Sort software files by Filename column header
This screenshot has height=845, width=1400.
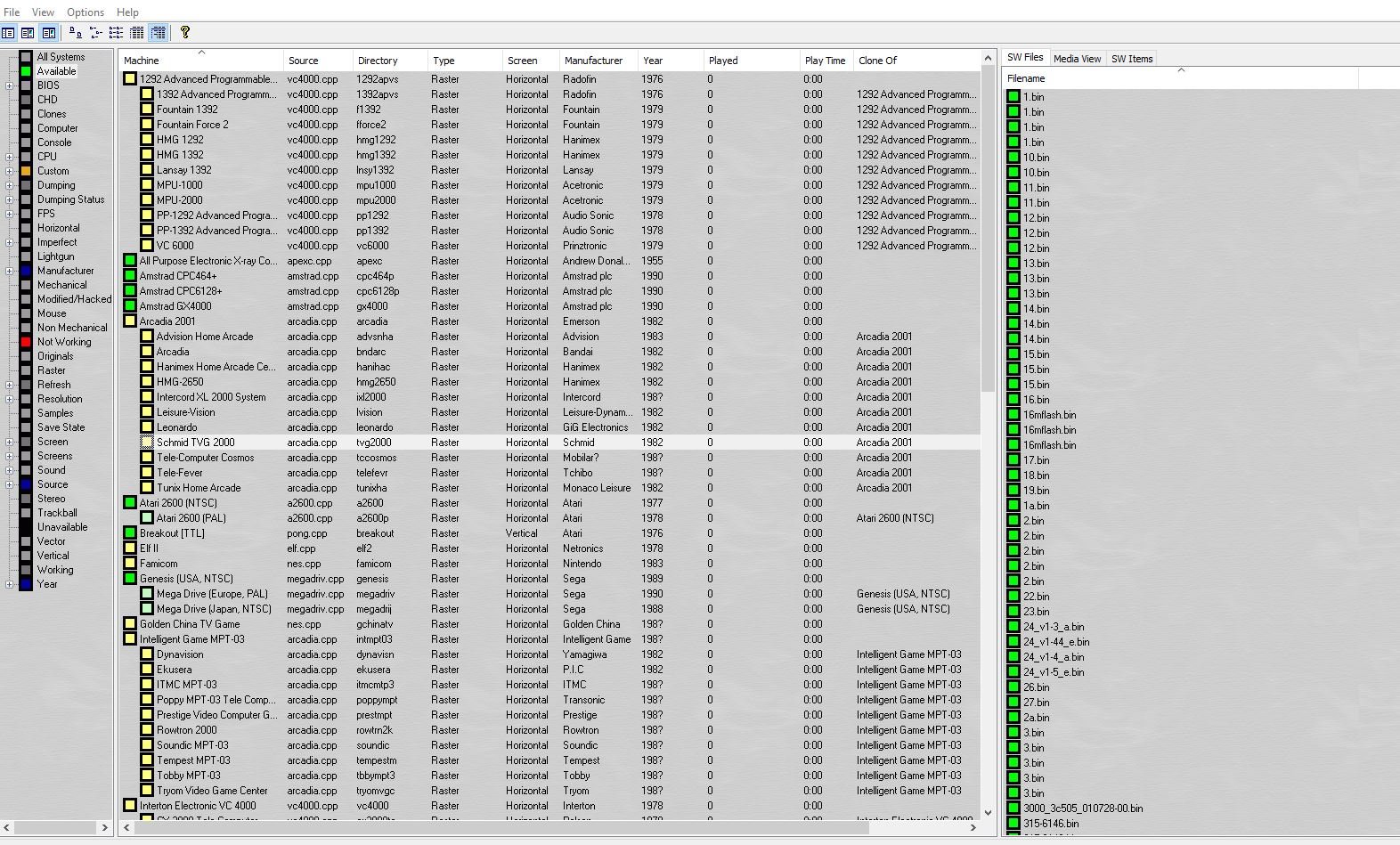tap(1181, 78)
